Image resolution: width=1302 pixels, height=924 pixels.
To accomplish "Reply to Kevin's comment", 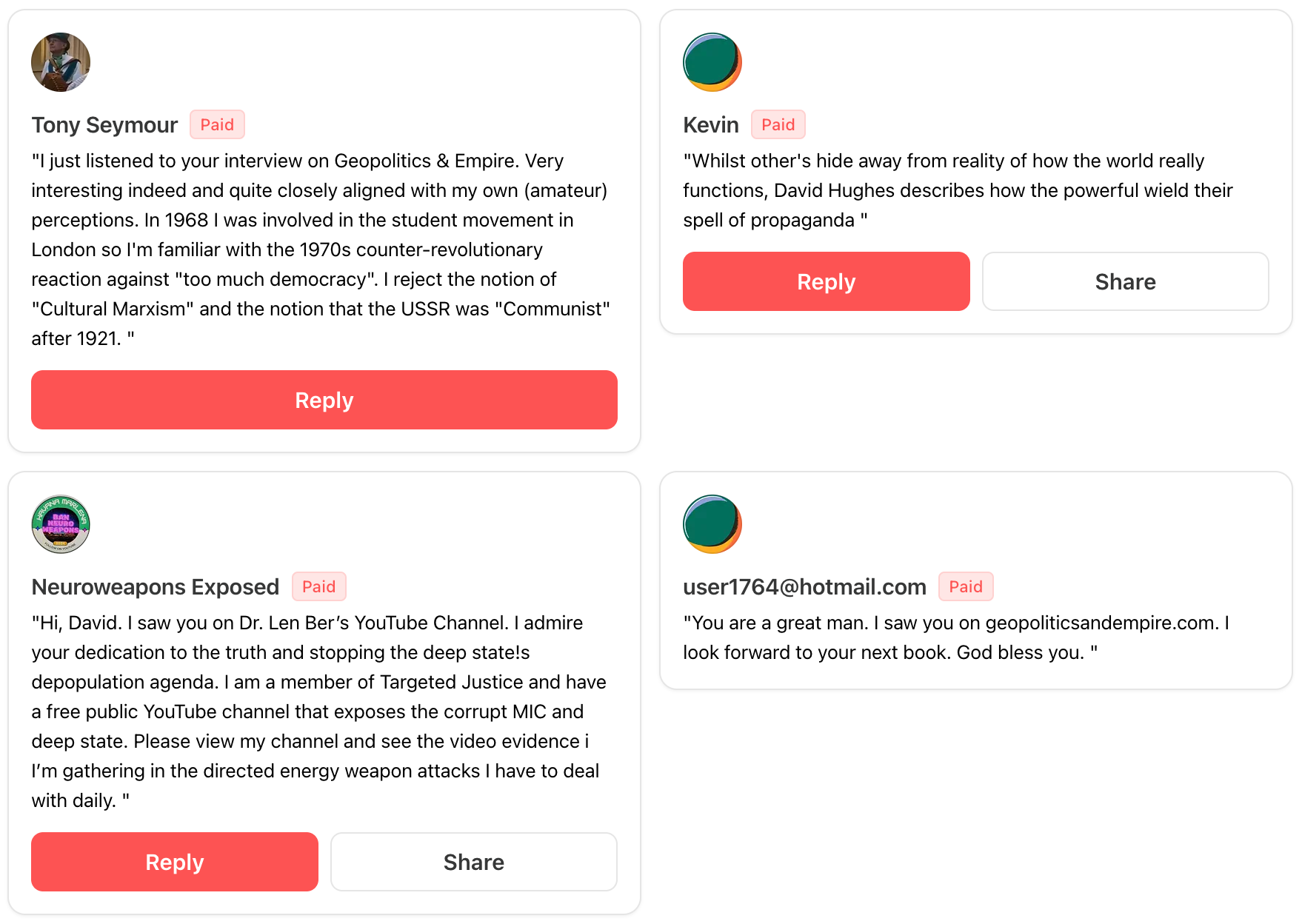I will pos(826,281).
